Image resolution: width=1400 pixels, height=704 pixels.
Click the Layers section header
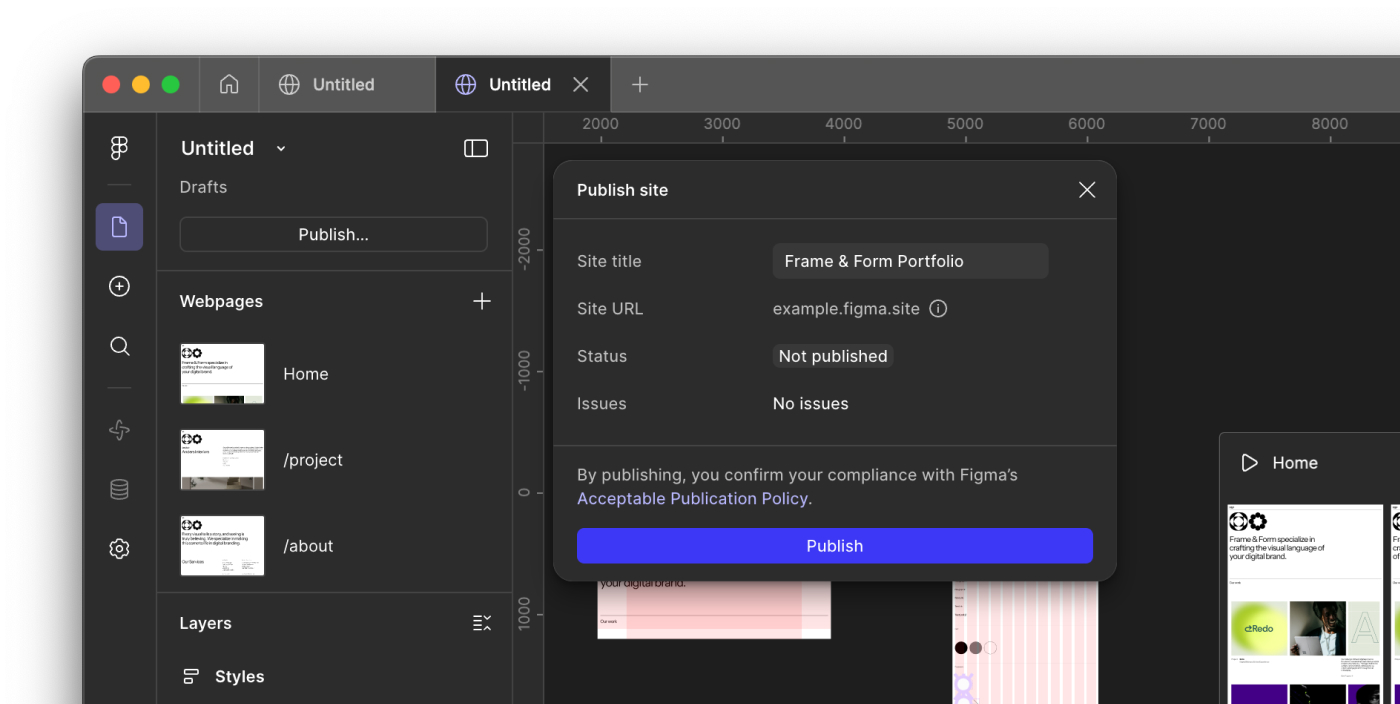click(205, 623)
